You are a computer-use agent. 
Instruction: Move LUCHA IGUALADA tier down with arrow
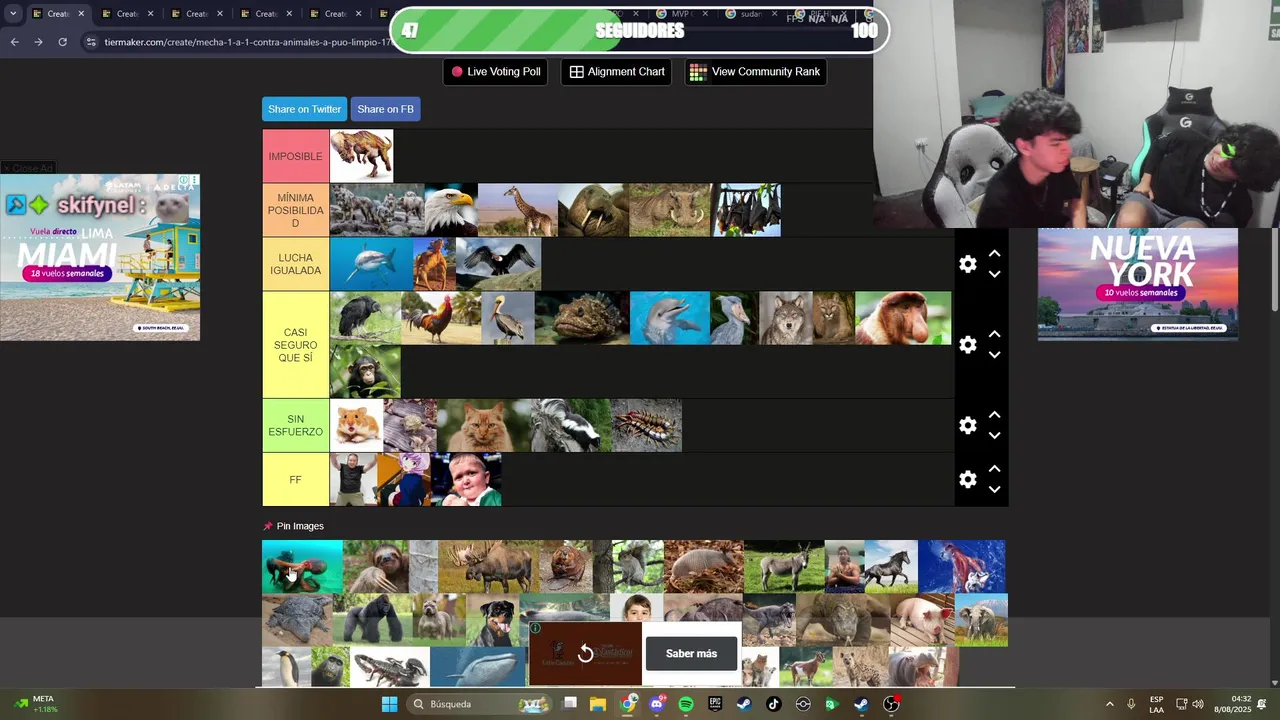[994, 274]
